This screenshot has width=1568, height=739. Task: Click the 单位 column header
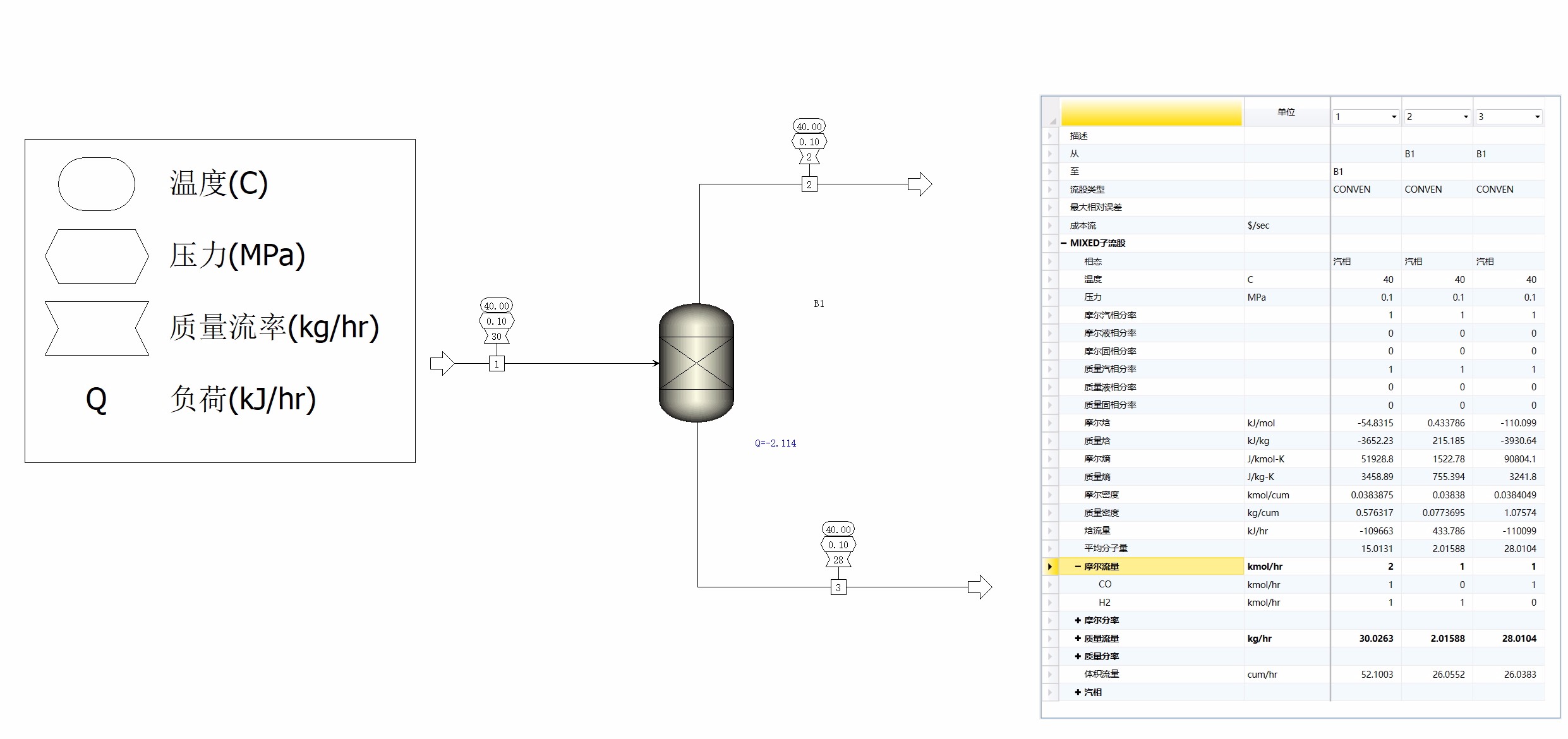(1286, 112)
